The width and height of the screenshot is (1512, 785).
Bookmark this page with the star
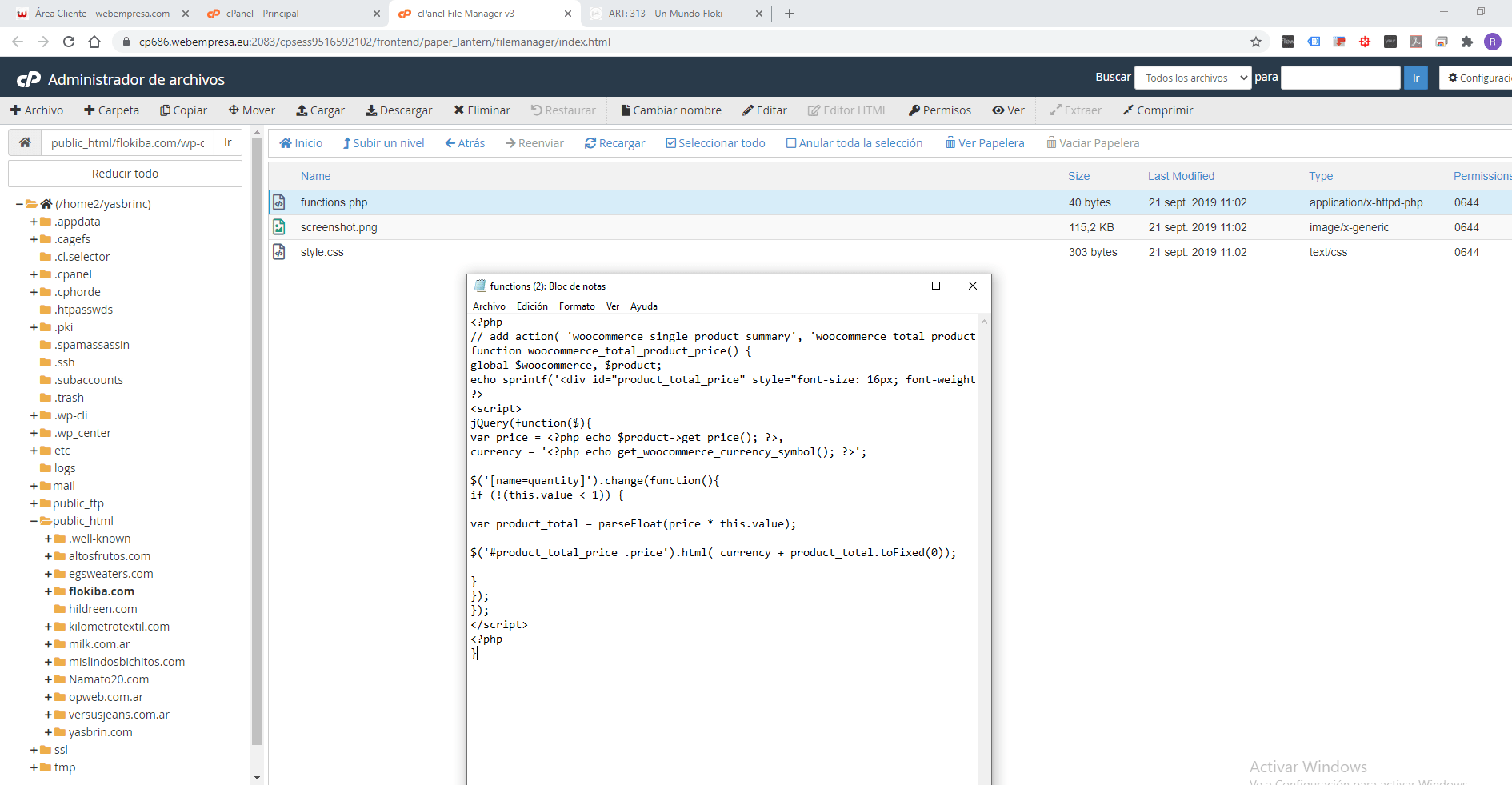(x=1256, y=42)
